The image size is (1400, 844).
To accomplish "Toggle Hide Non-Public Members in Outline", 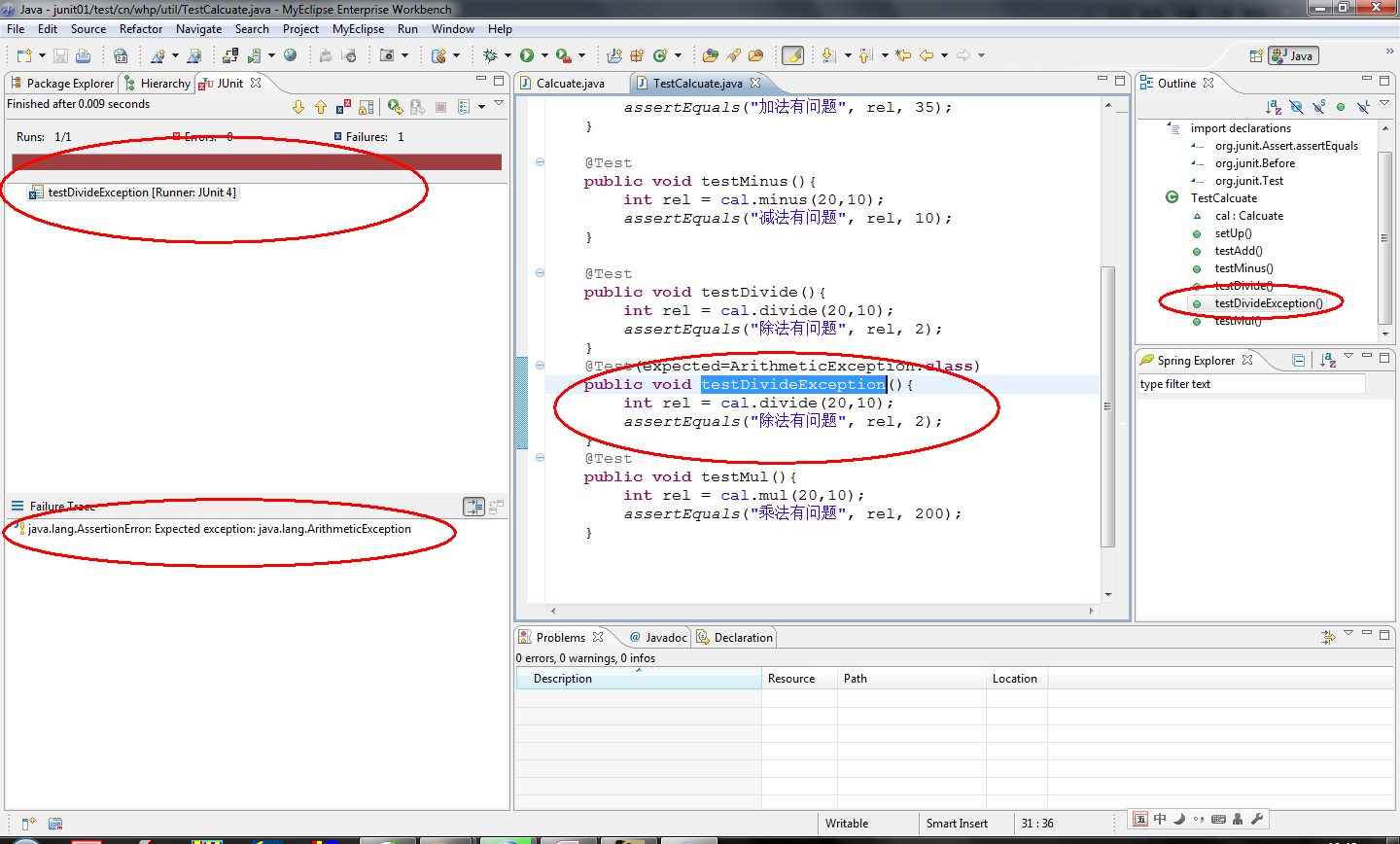I will (1341, 107).
